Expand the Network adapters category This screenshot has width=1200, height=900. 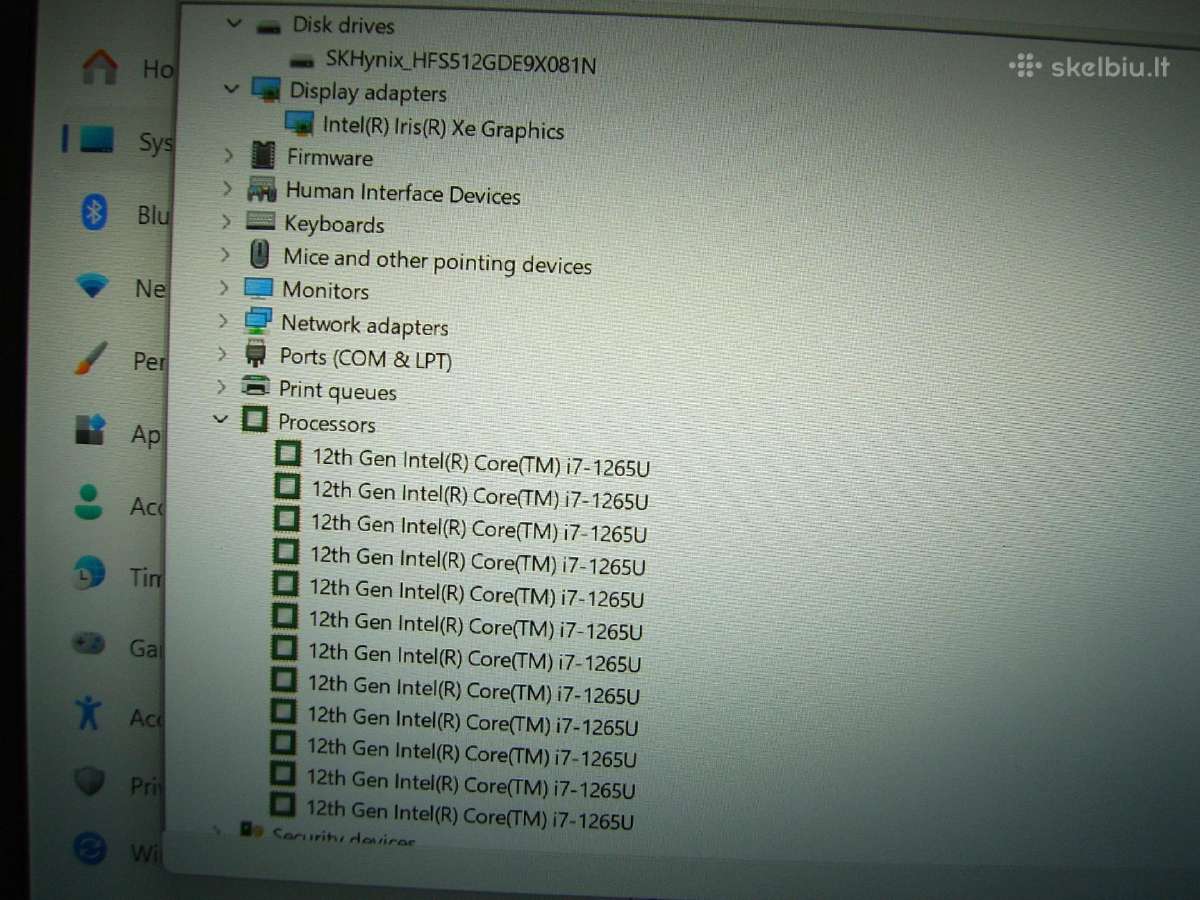[x=223, y=321]
